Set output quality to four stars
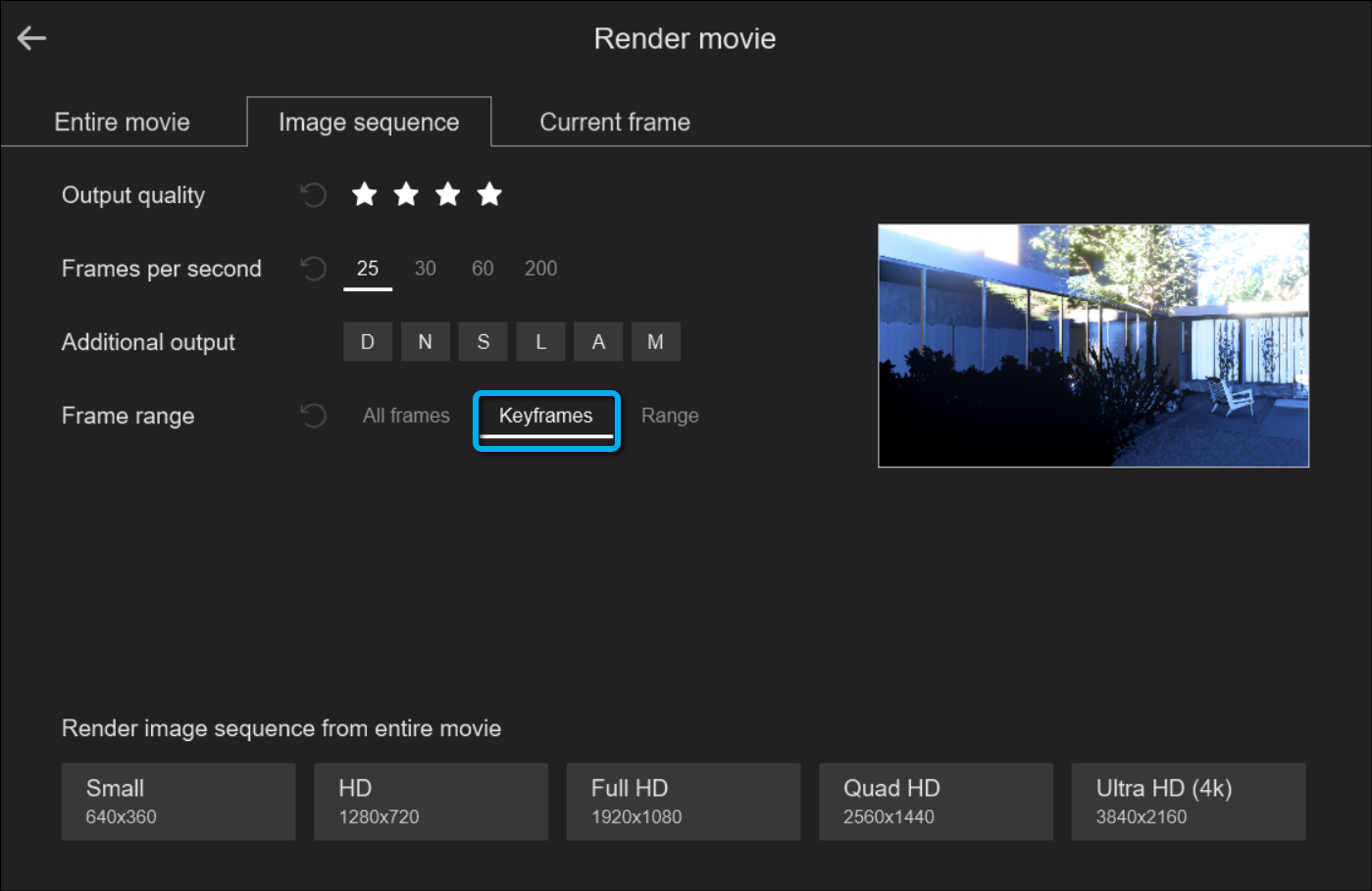Screen dimensions: 1372x891 coord(489,195)
